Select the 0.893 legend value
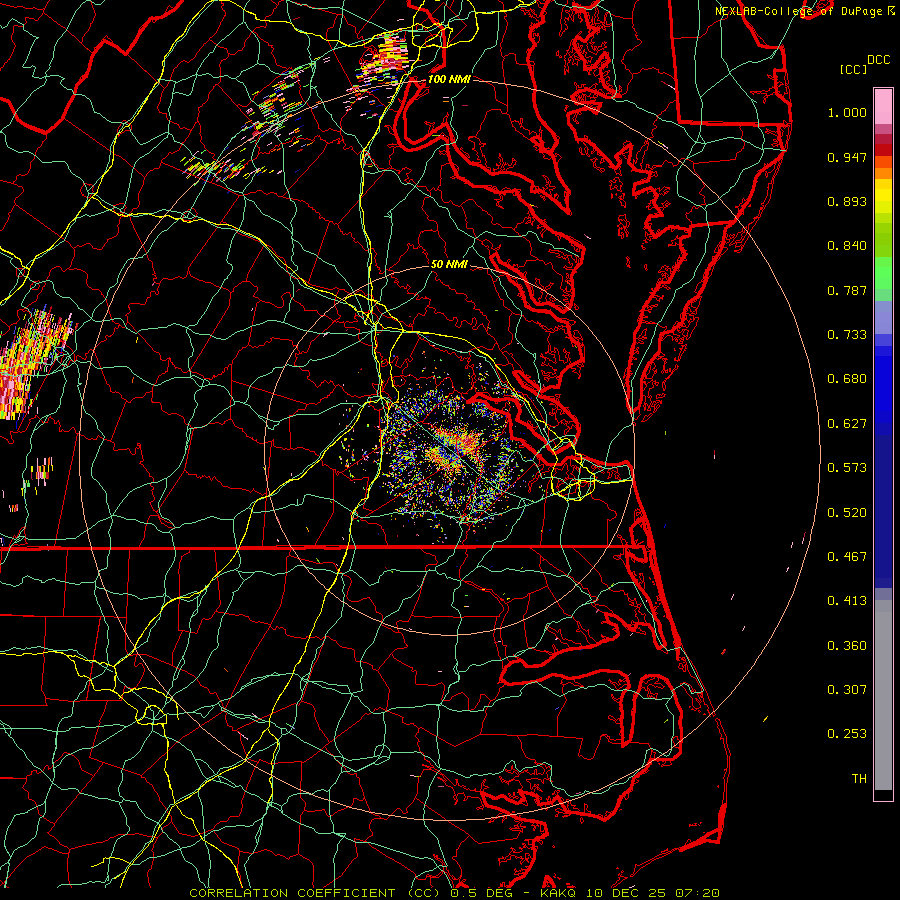Image resolution: width=900 pixels, height=900 pixels. pos(847,201)
